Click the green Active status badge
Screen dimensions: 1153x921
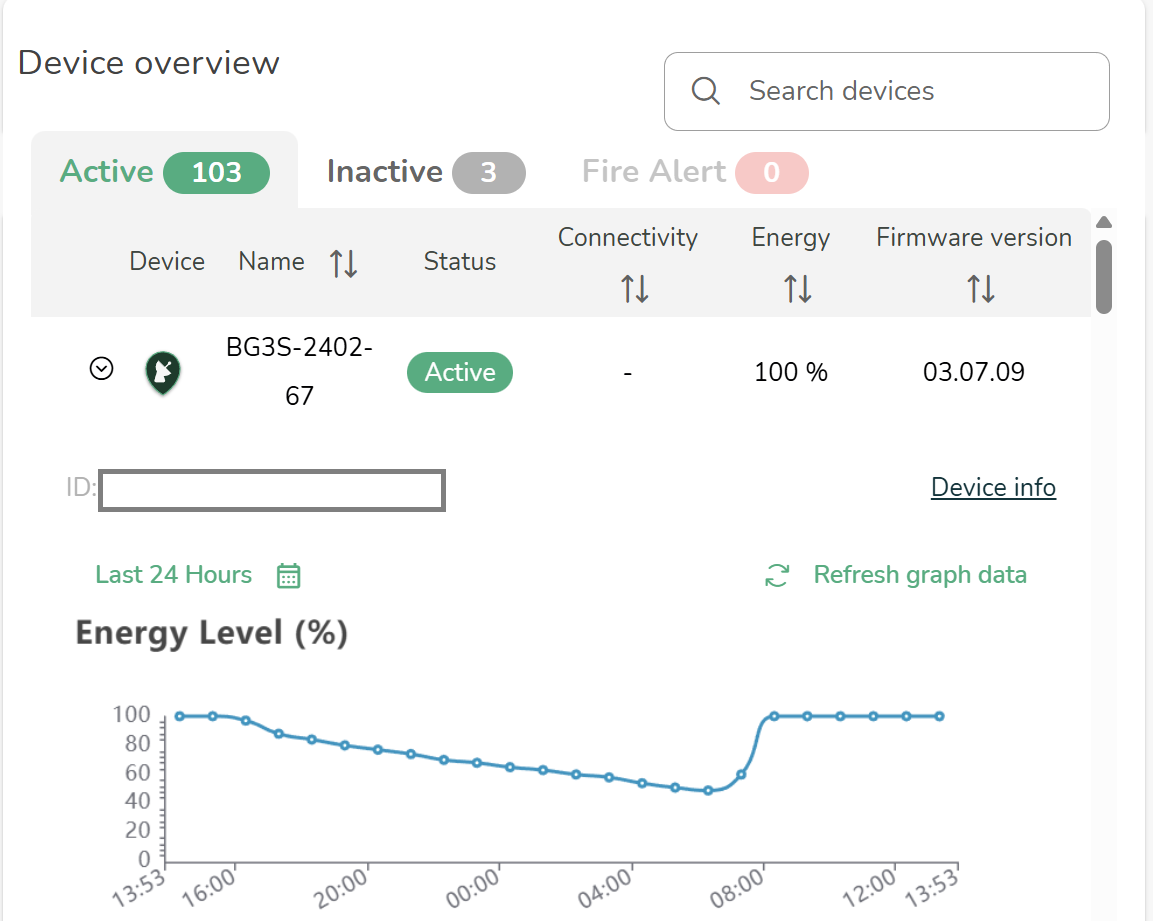[x=459, y=372]
